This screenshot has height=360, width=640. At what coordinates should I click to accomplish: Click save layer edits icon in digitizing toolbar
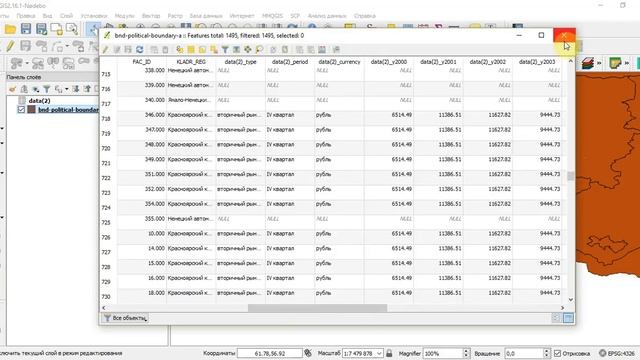pyautogui.click(x=26, y=46)
